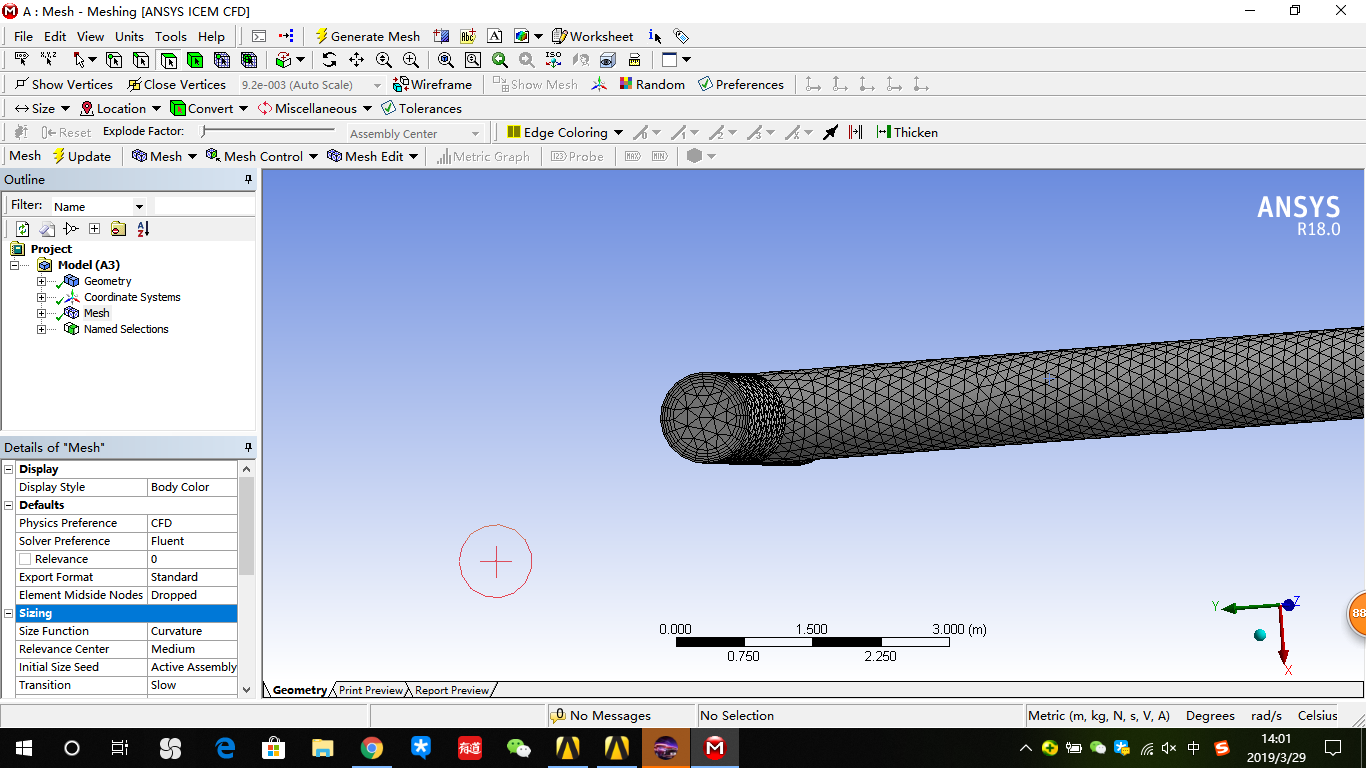Open the Probe tool icon
The height and width of the screenshot is (768, 1366).
[x=578, y=155]
